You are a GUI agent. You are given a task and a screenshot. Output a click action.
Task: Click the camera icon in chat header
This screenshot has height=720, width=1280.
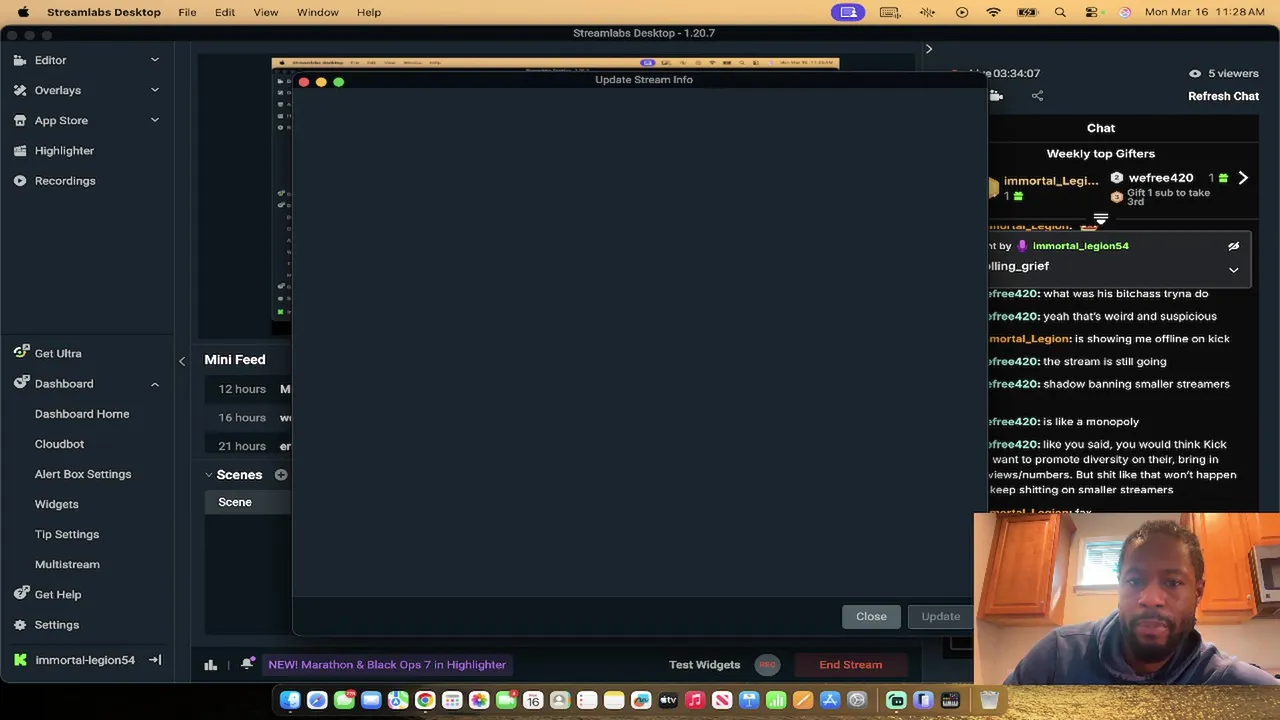click(x=996, y=96)
